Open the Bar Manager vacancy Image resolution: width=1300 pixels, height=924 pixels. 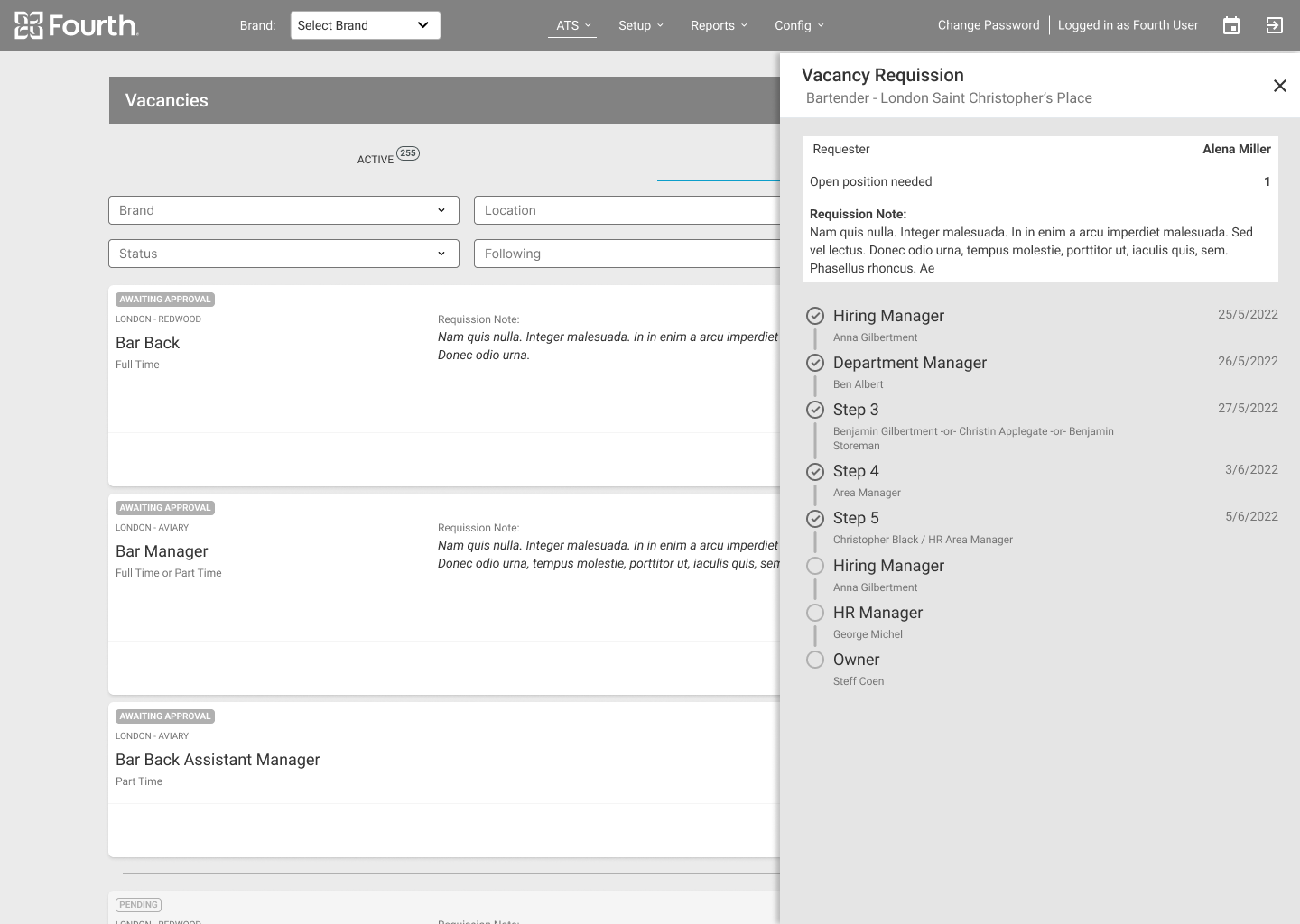point(162,551)
